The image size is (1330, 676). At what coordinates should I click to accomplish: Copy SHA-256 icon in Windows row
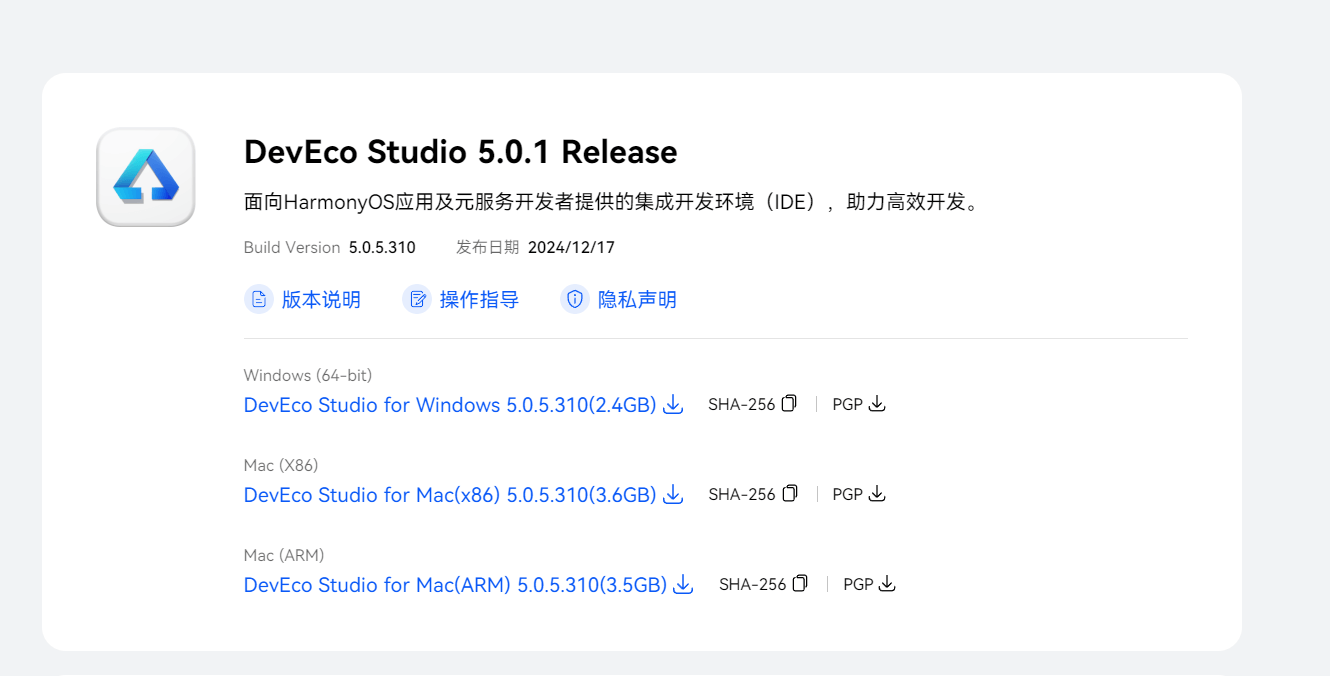pyautogui.click(x=789, y=404)
